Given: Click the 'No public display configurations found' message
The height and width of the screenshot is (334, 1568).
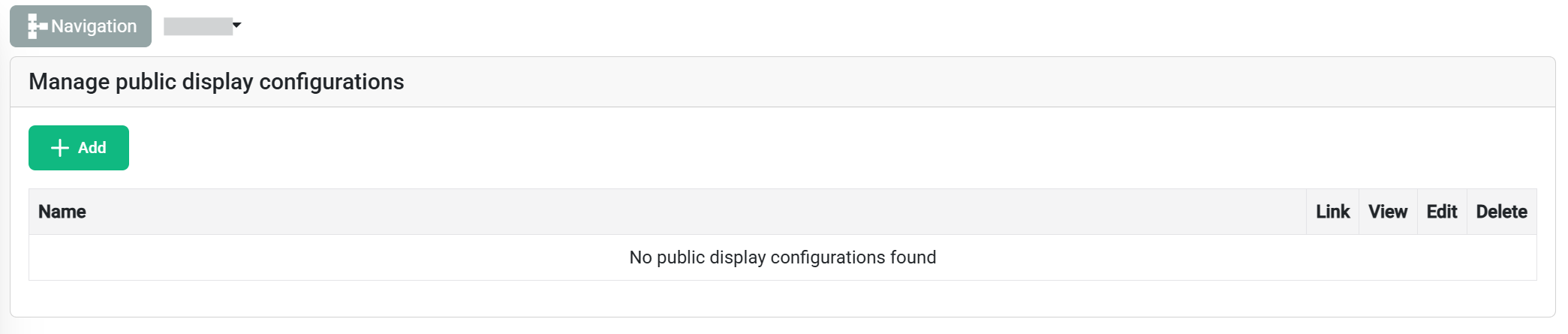Looking at the screenshot, I should coord(782,257).
